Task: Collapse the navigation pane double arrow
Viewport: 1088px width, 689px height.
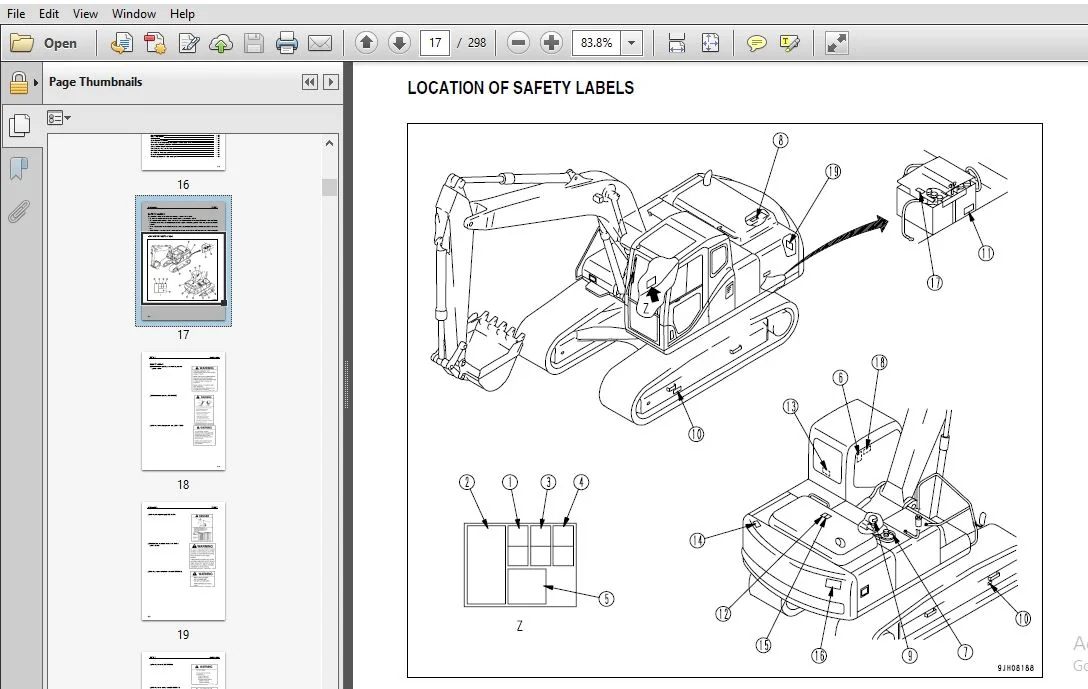Action: (x=309, y=82)
